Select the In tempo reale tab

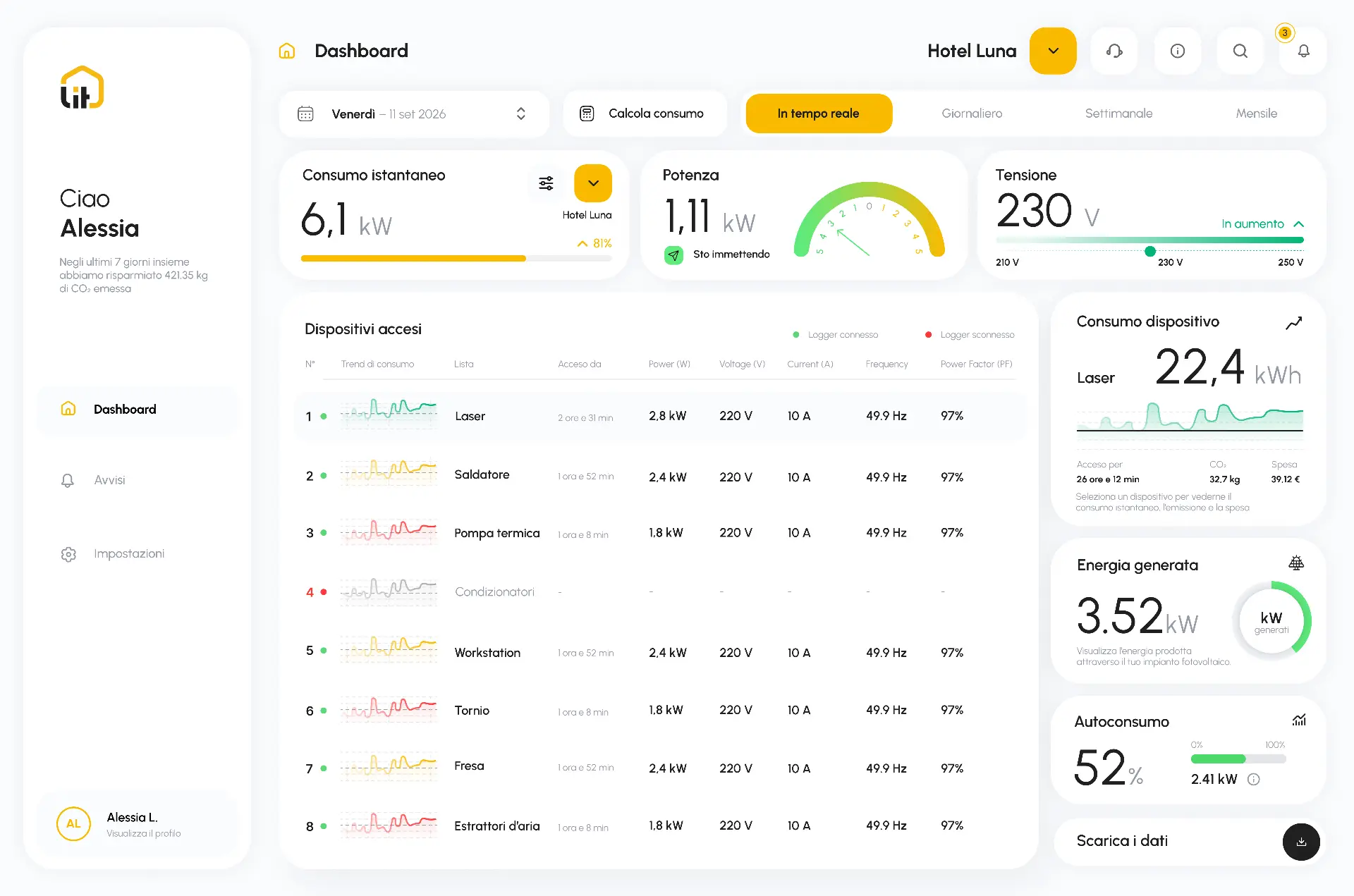coord(819,113)
